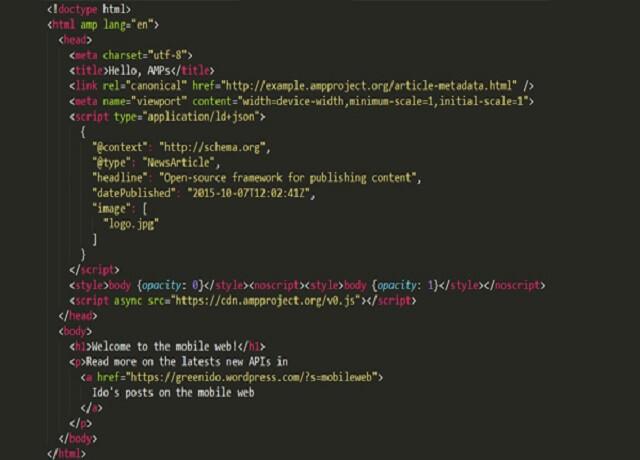Click the "Hello, AMPs" title text
Screen dimensions: 640x460
click(139, 71)
